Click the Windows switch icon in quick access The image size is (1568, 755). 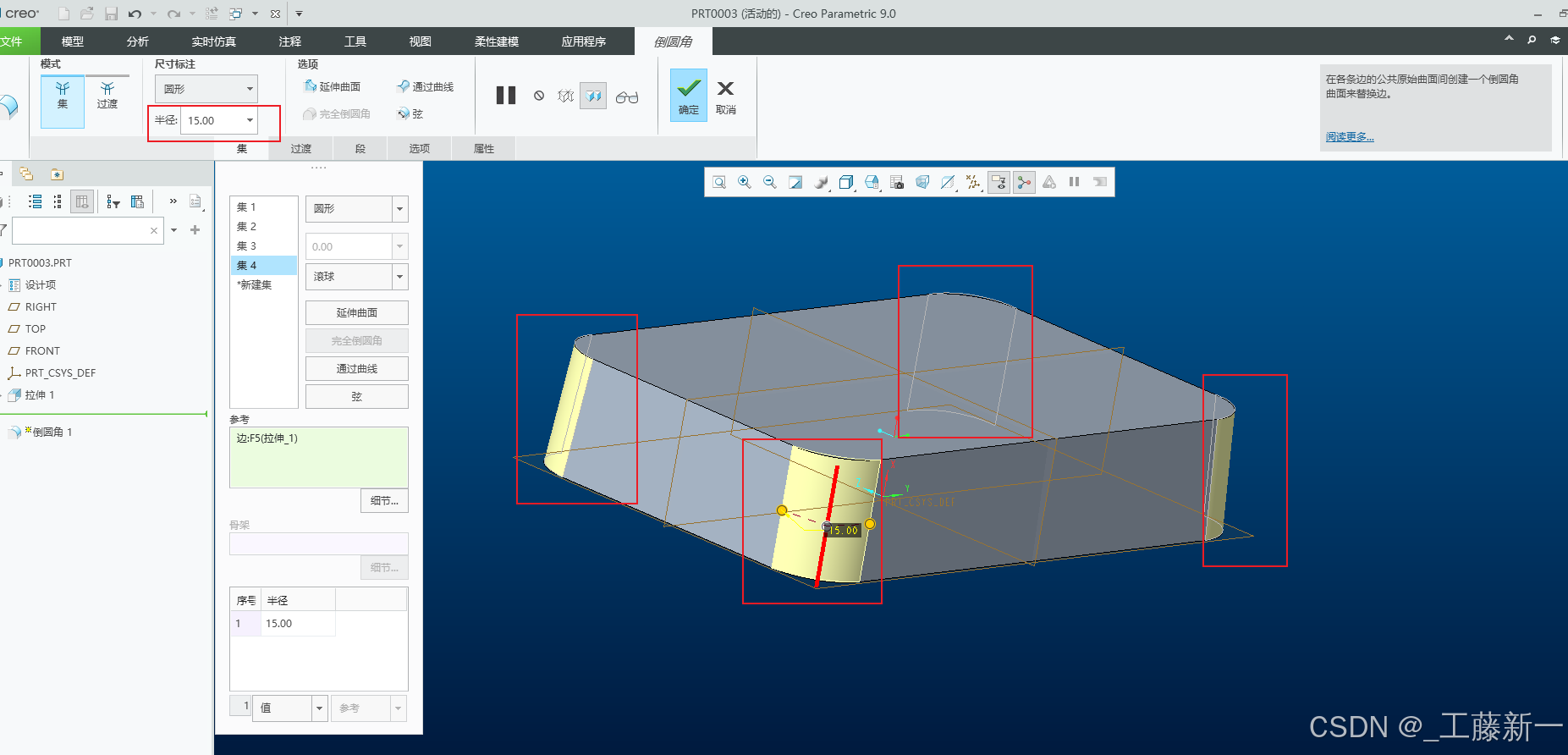236,14
